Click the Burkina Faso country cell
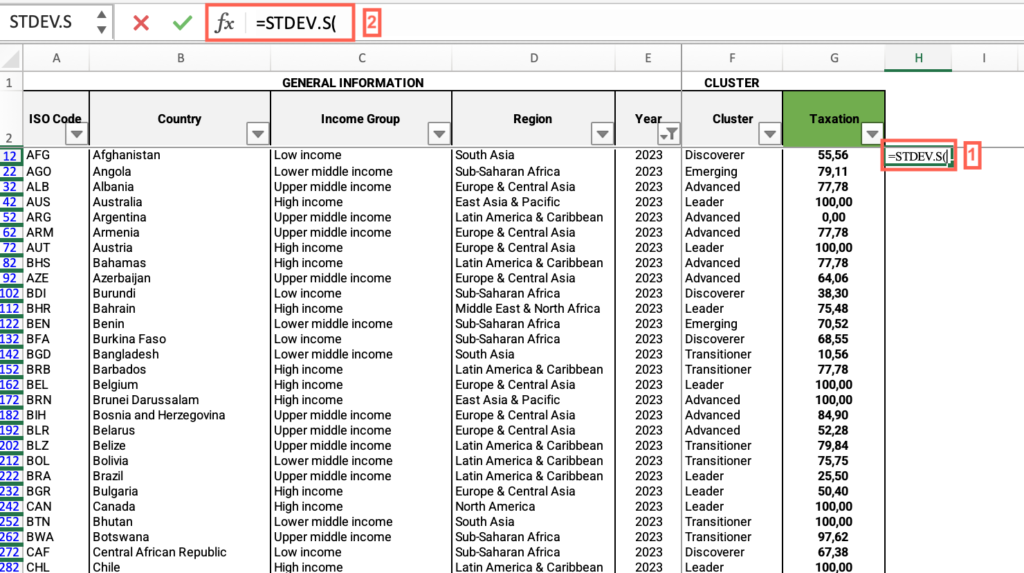 pyautogui.click(x=180, y=339)
